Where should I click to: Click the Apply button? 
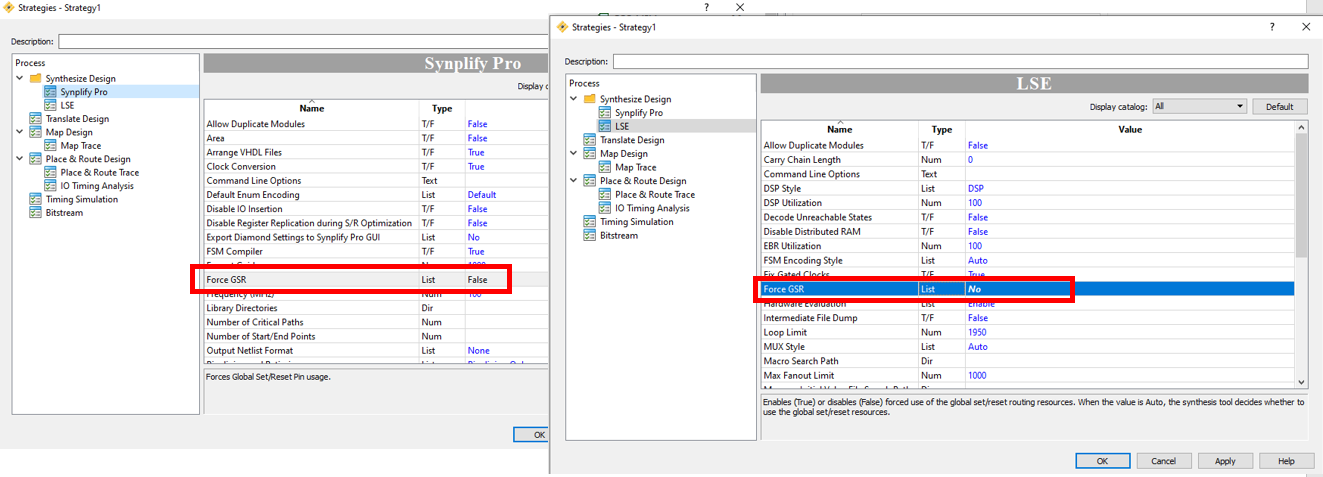coord(1225,461)
